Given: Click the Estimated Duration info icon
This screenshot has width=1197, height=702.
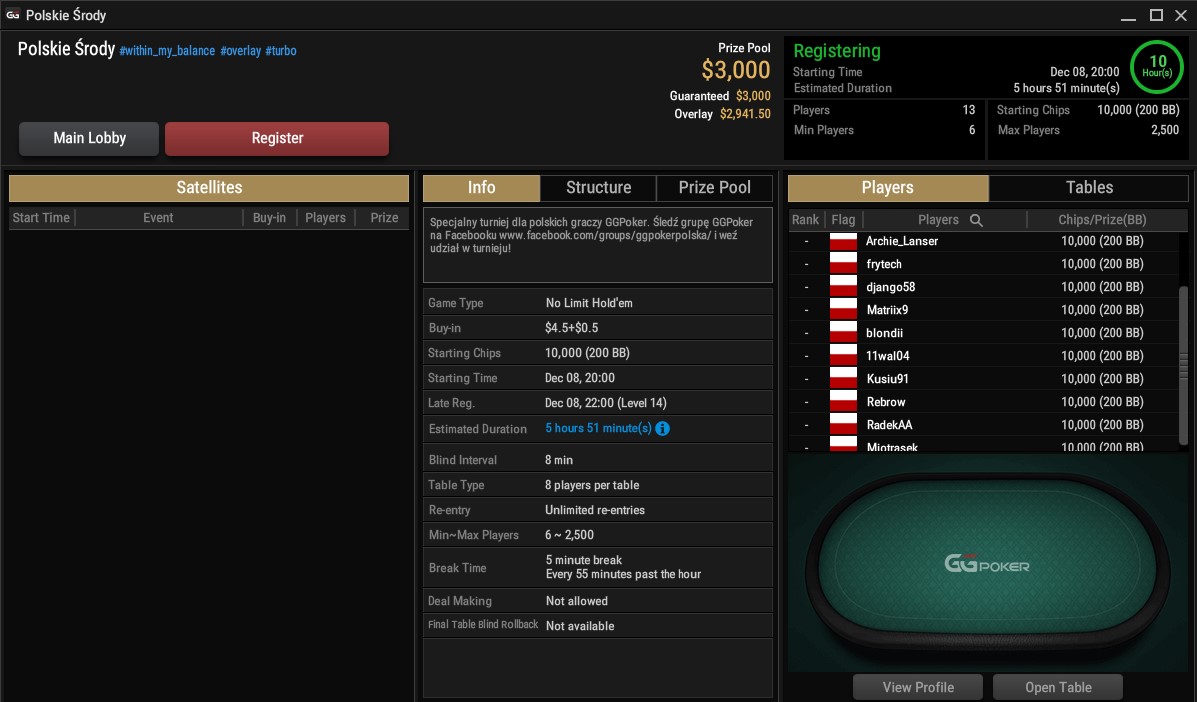Looking at the screenshot, I should click(x=663, y=429).
